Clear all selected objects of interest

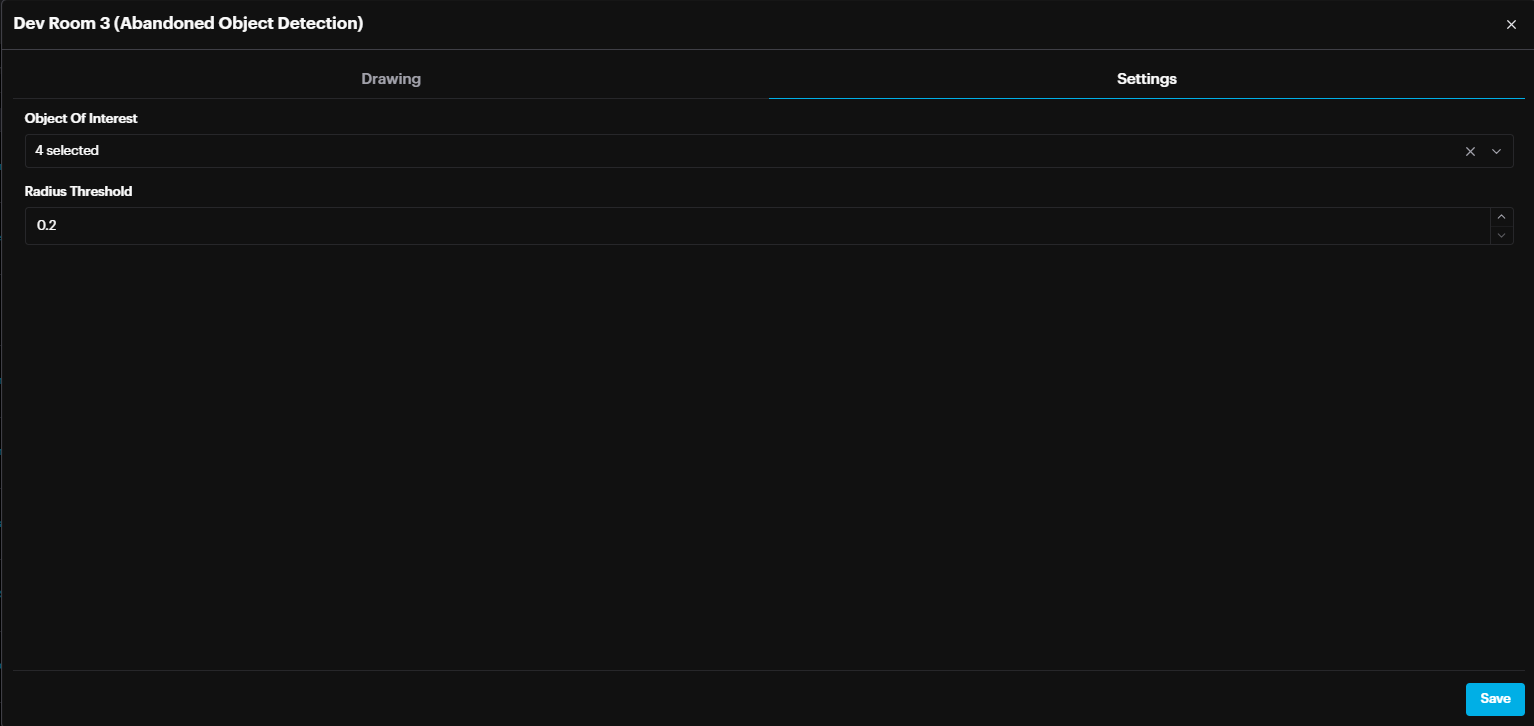[x=1470, y=151]
